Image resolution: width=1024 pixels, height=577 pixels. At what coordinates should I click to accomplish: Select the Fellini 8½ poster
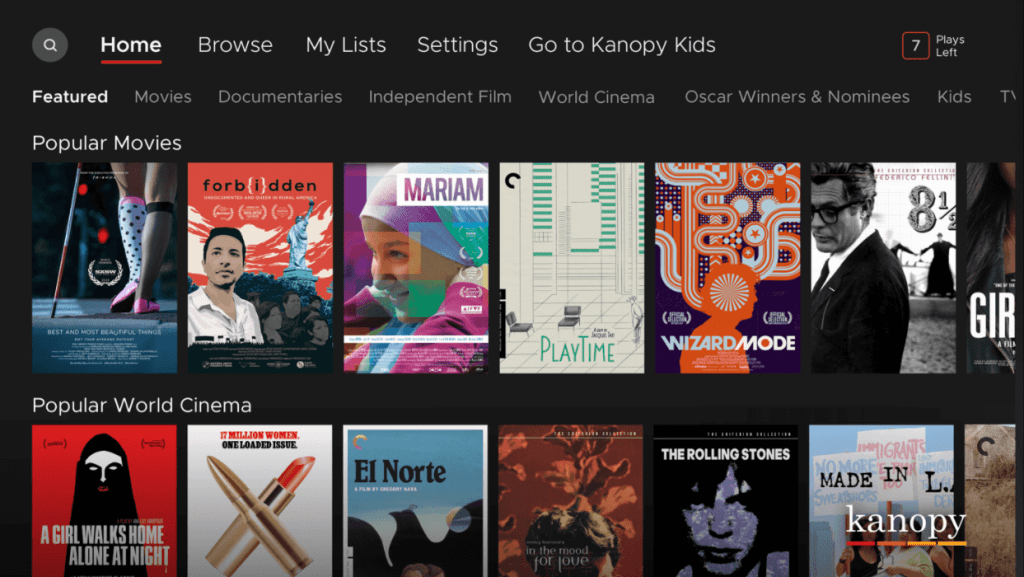point(883,268)
